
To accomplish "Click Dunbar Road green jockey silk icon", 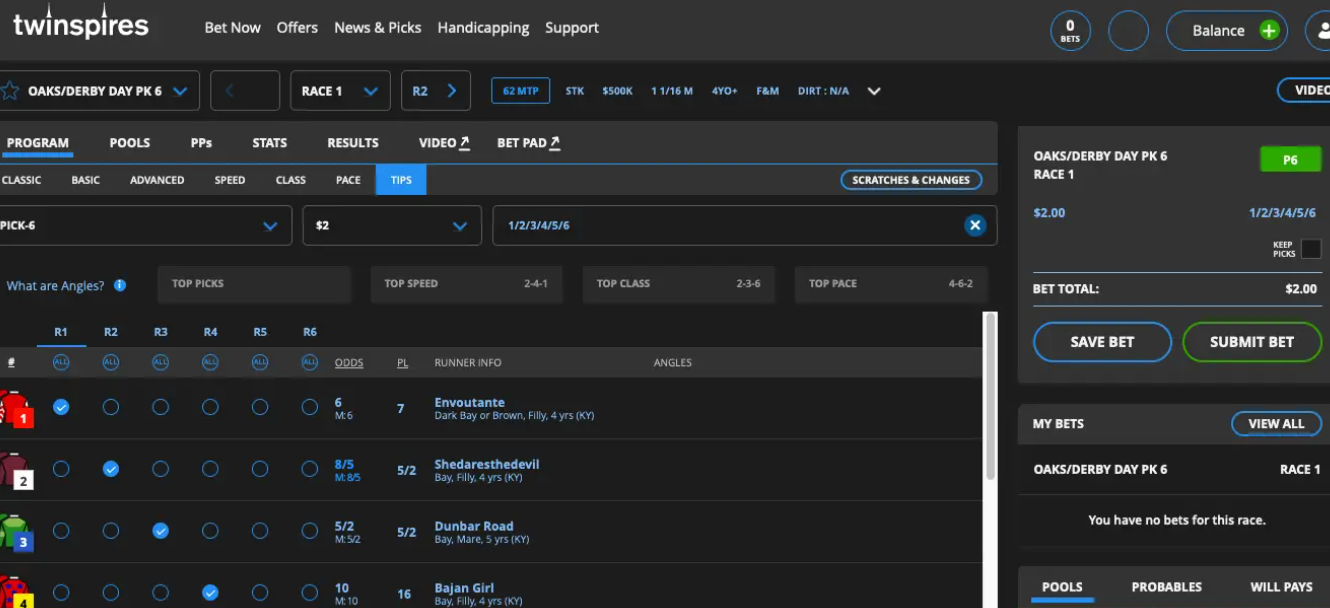I will click(x=16, y=532).
